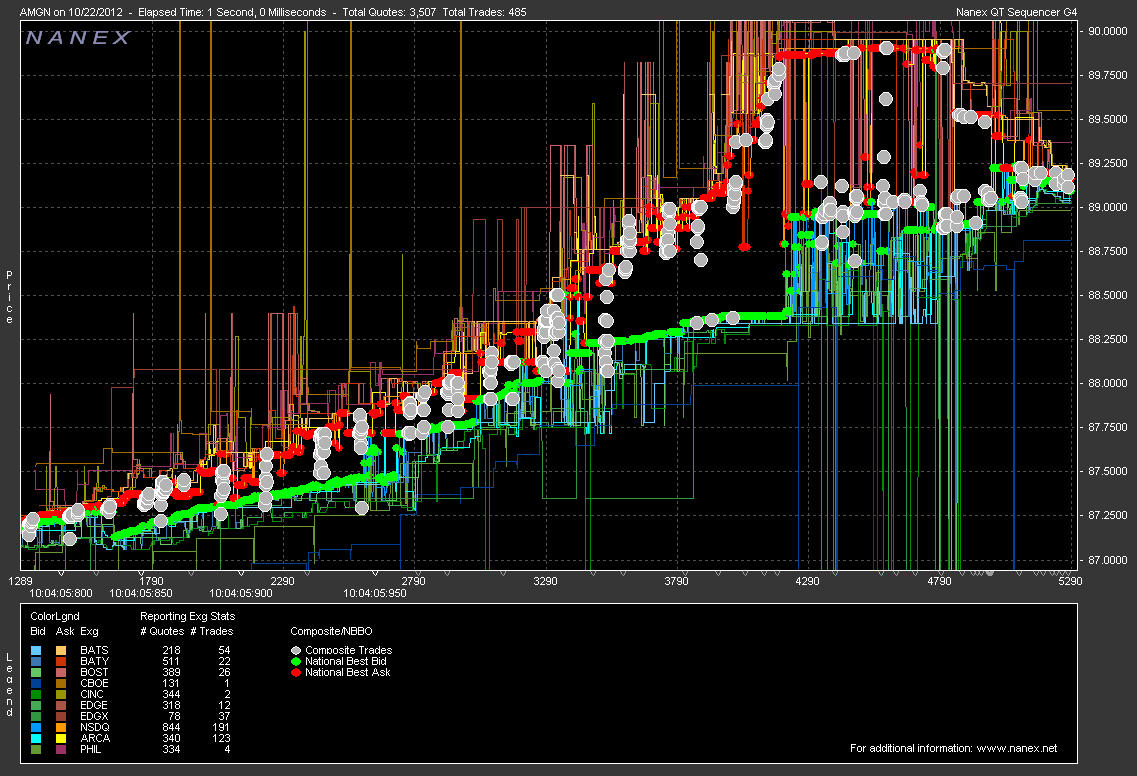Click the Reporting Exg Stats heading
The width and height of the screenshot is (1137, 776).
click(188, 616)
